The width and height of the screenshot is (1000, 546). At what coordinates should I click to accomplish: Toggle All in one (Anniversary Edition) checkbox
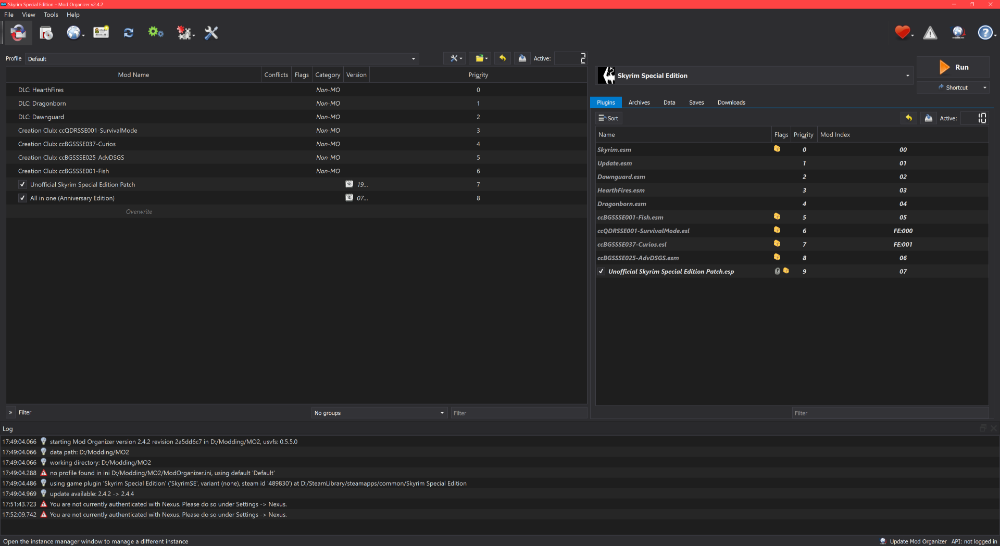tap(22, 198)
